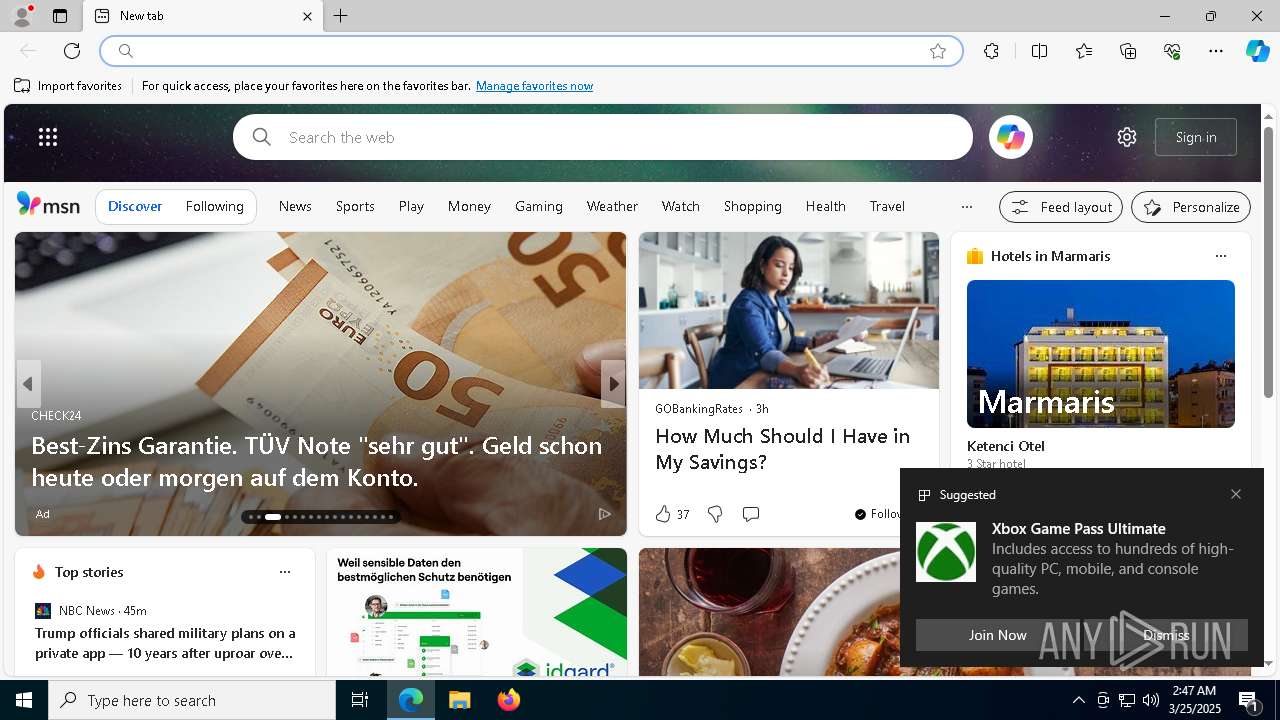Open the Travel section
Screen dimensions: 1280x720
pyautogui.click(x=887, y=206)
